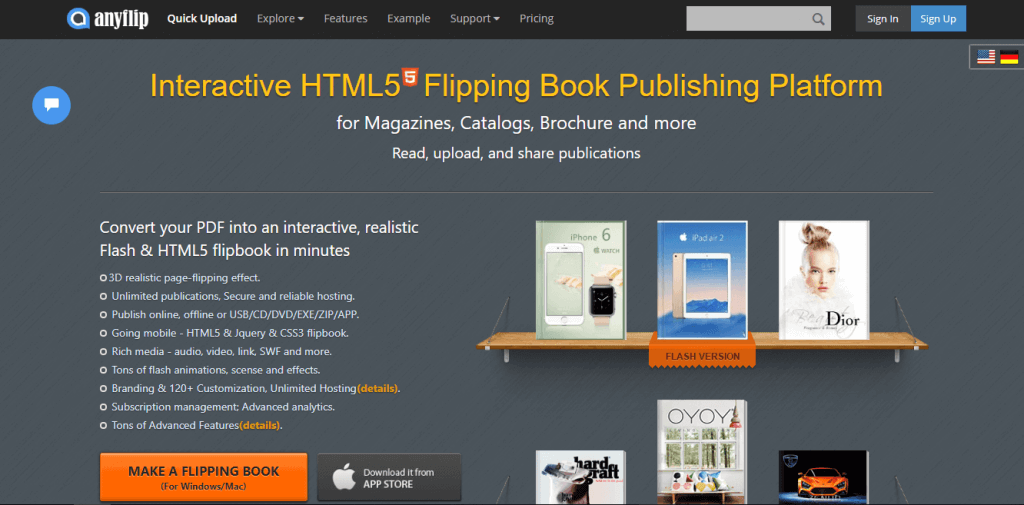Image resolution: width=1024 pixels, height=505 pixels.
Task: Click the HTML5 badge in the headline
Action: pyautogui.click(x=410, y=76)
